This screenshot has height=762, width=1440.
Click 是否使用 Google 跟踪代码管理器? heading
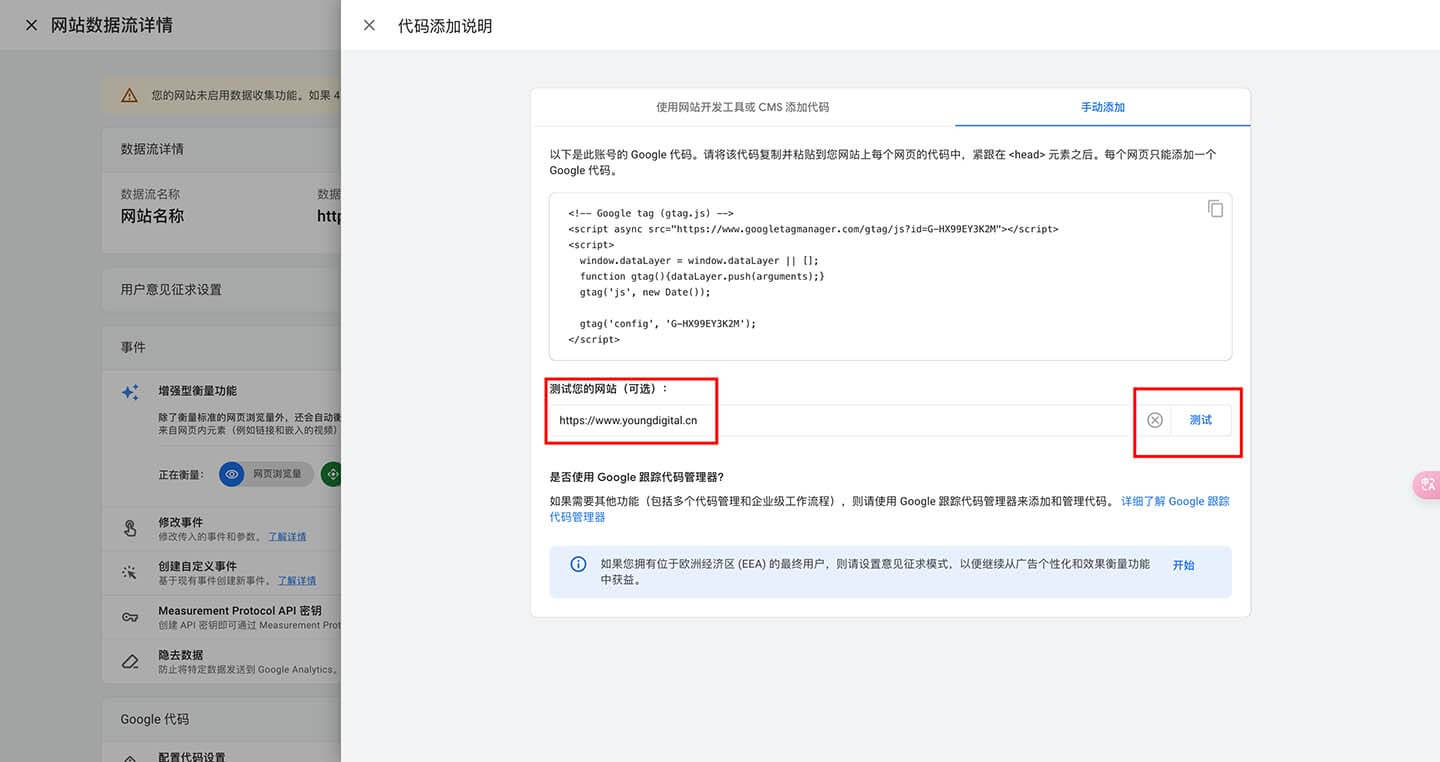636,477
